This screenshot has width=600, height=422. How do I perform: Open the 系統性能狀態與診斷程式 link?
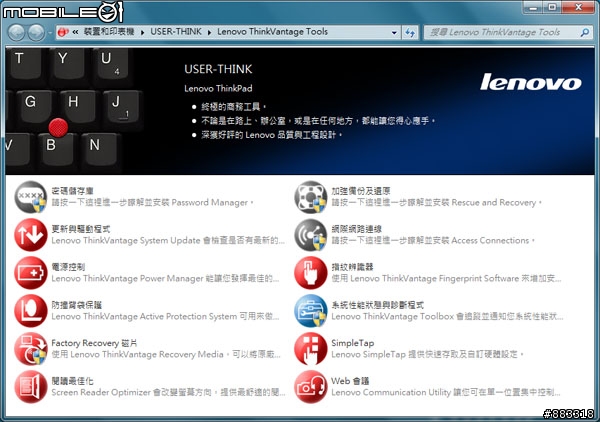378,305
